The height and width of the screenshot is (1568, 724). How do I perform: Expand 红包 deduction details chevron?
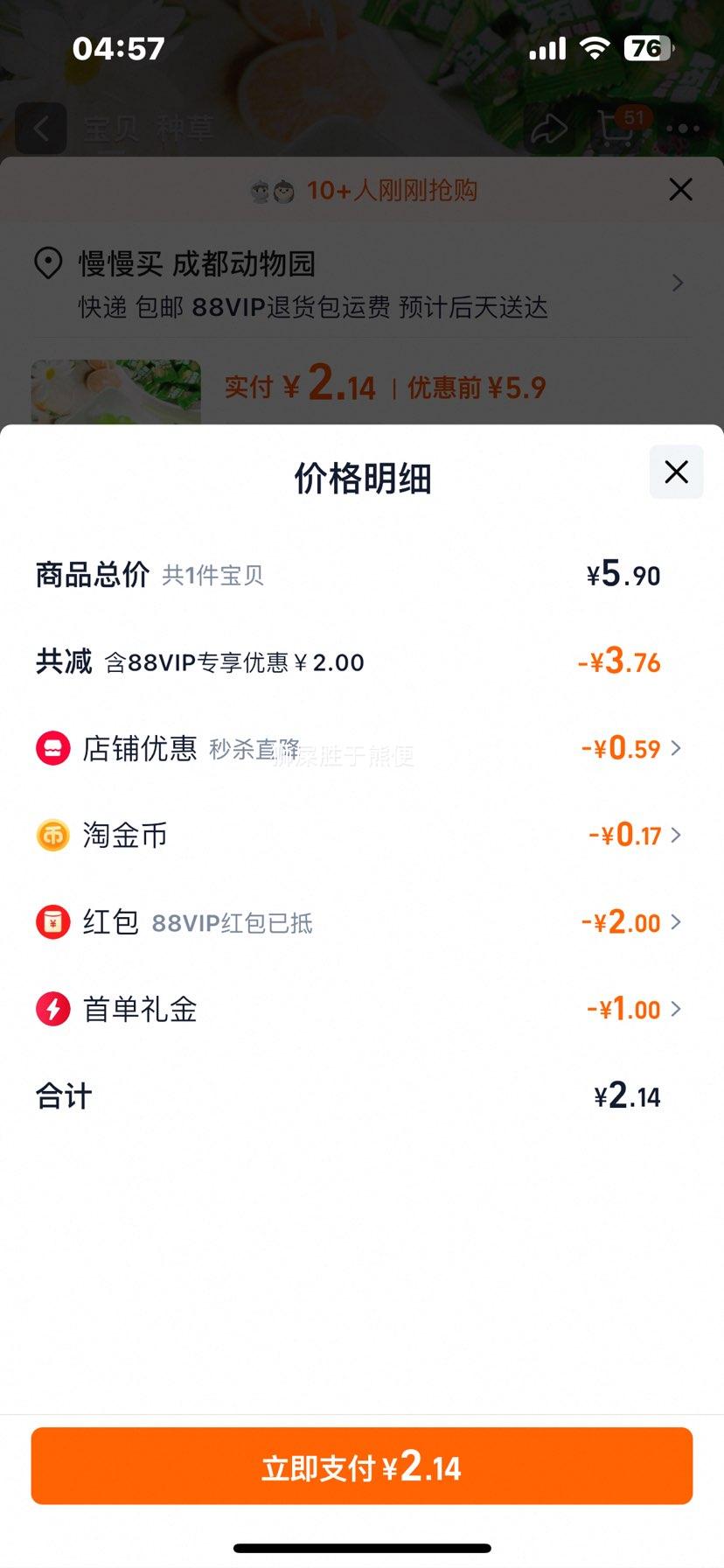[676, 921]
